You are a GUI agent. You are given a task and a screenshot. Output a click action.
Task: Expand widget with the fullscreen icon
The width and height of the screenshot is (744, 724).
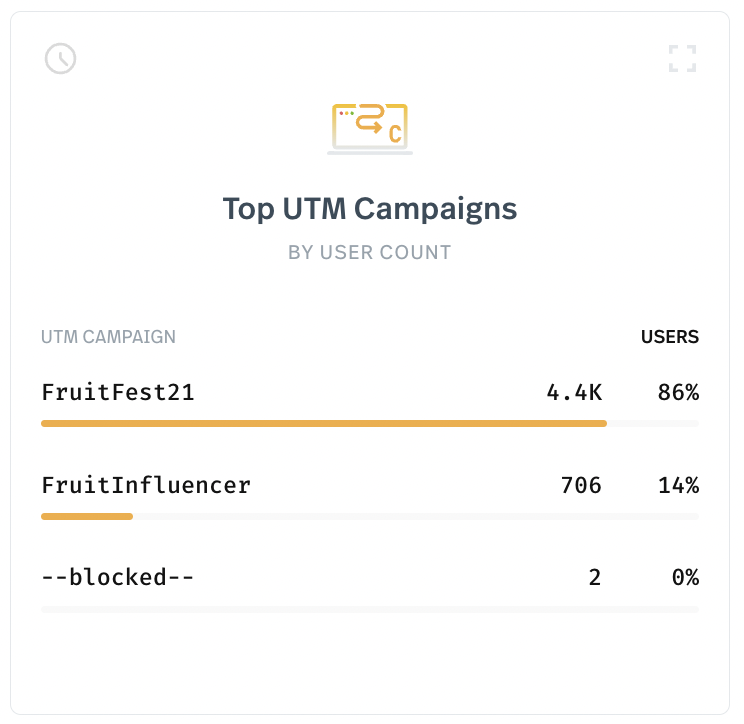coord(682,59)
